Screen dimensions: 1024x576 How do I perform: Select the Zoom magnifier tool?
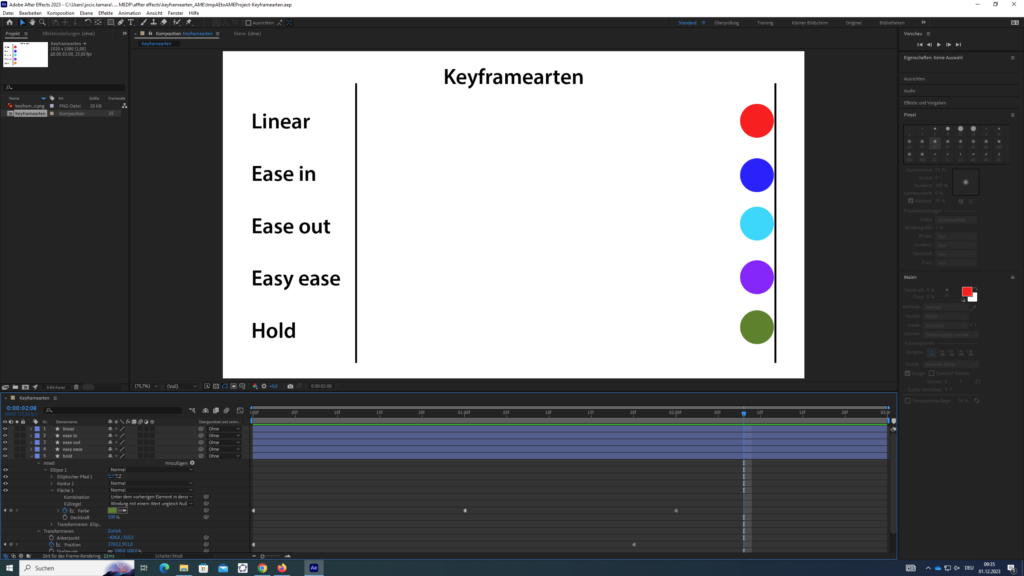[x=43, y=21]
